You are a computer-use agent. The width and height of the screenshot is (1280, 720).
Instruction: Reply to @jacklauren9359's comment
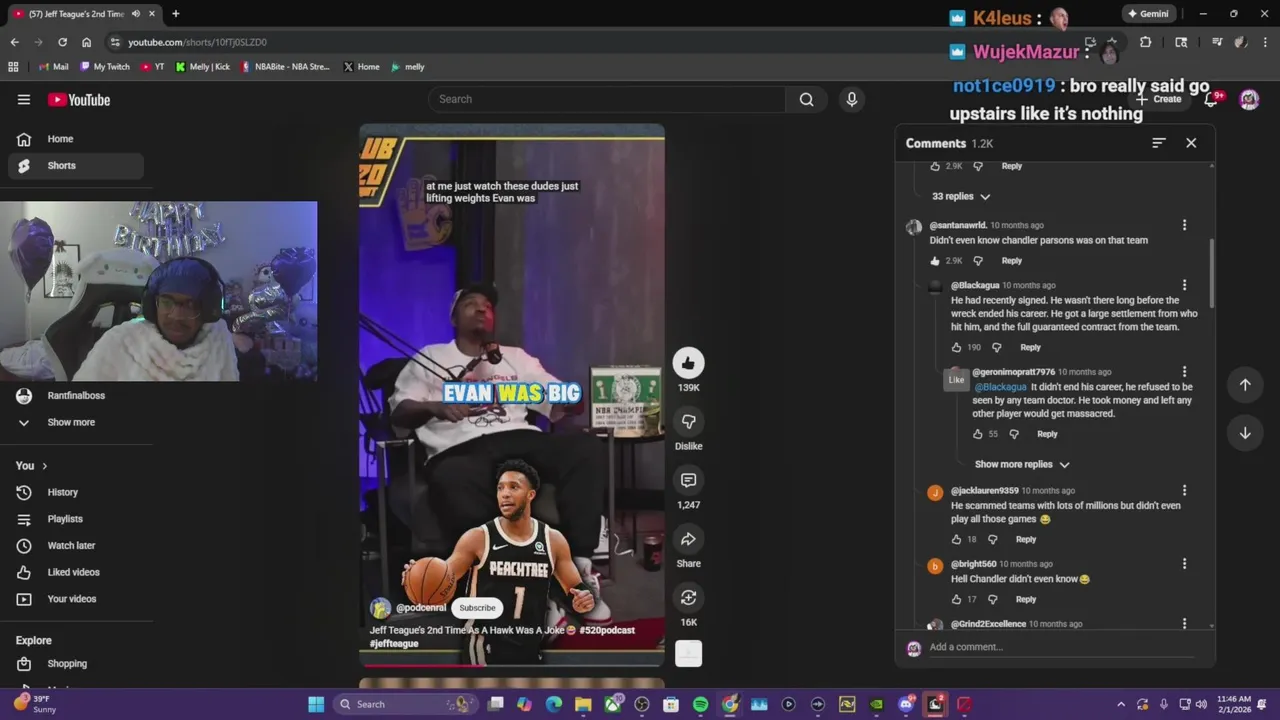tap(1026, 539)
